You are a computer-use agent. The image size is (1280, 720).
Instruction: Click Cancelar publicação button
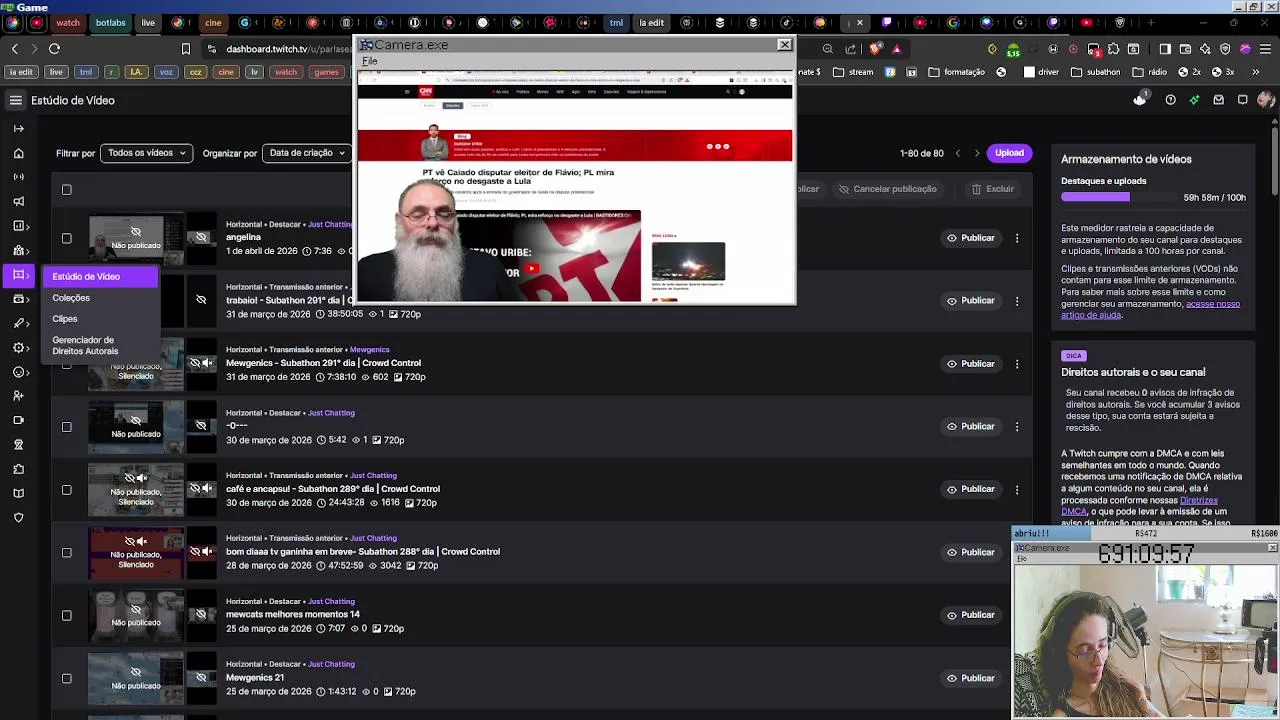click(887, 189)
